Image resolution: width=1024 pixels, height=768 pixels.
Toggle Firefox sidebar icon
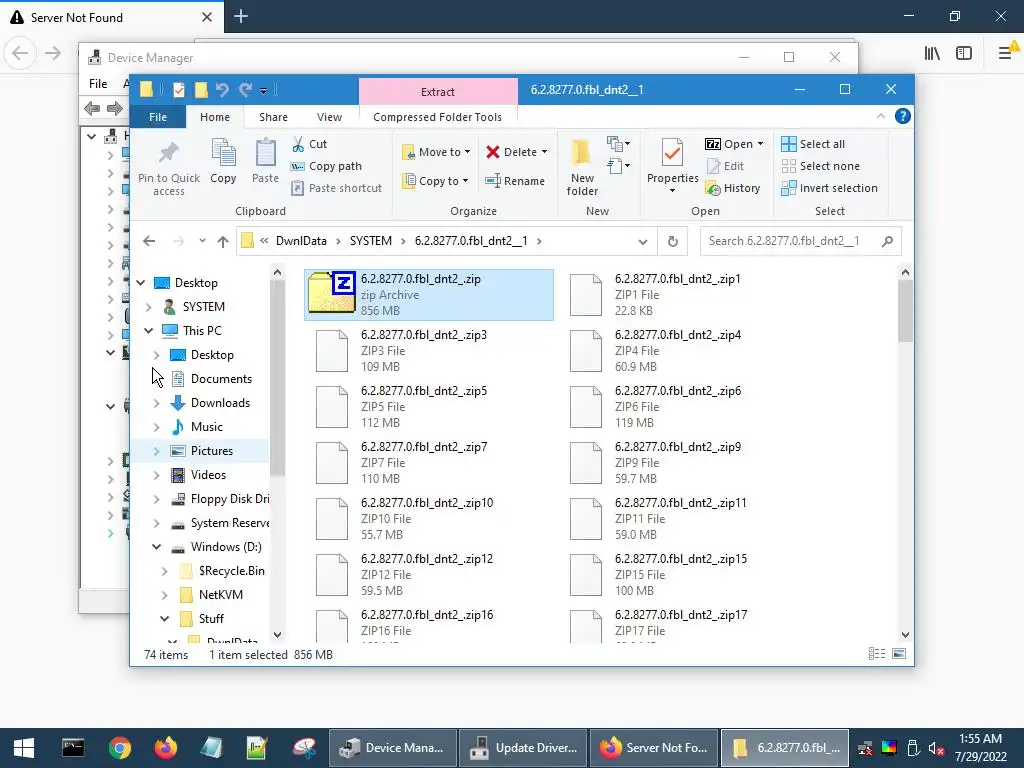pos(964,53)
